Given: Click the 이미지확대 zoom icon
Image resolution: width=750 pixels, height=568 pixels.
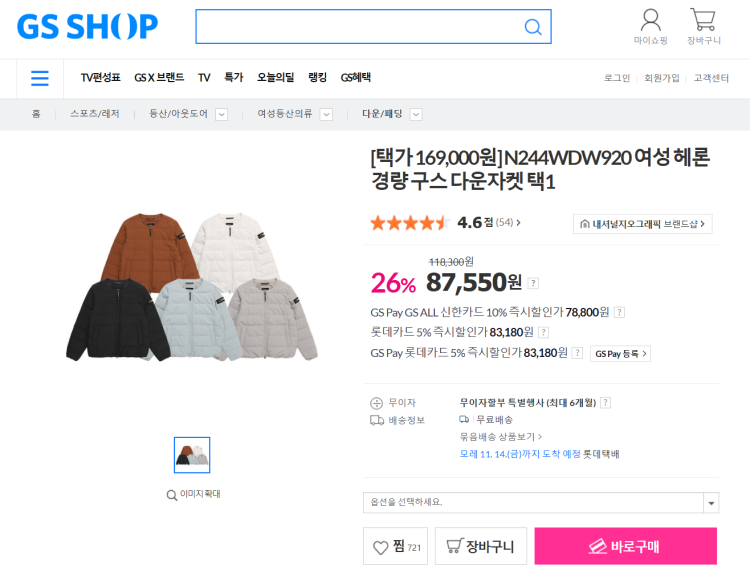Looking at the screenshot, I should (172, 495).
